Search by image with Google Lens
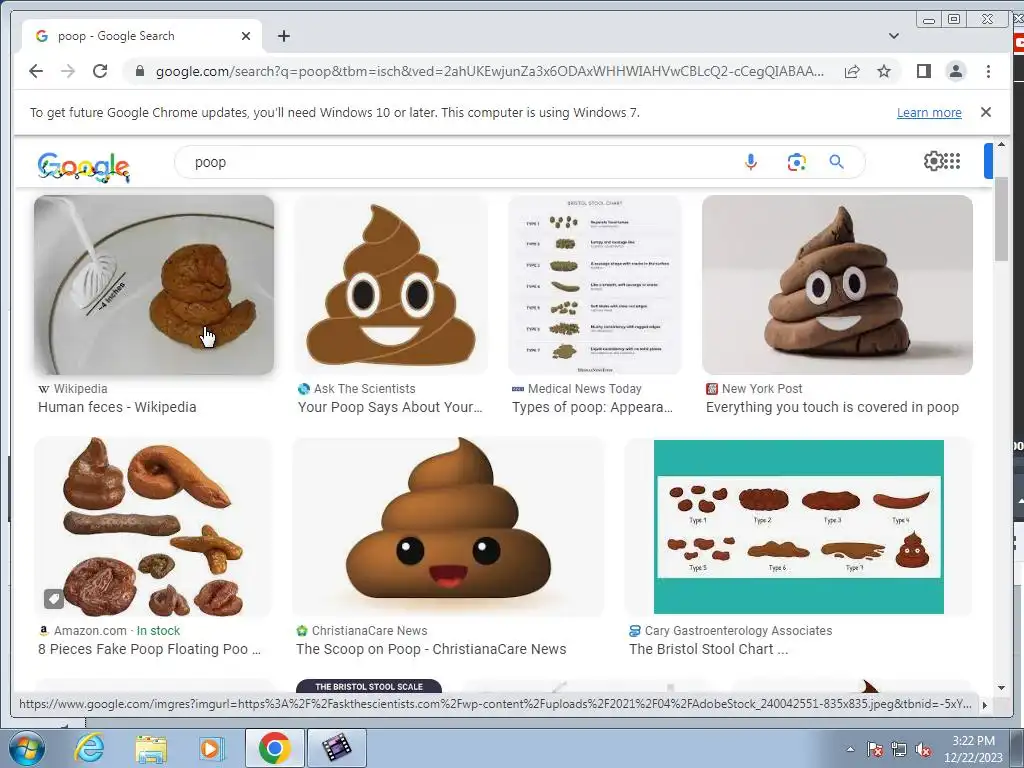 point(796,162)
